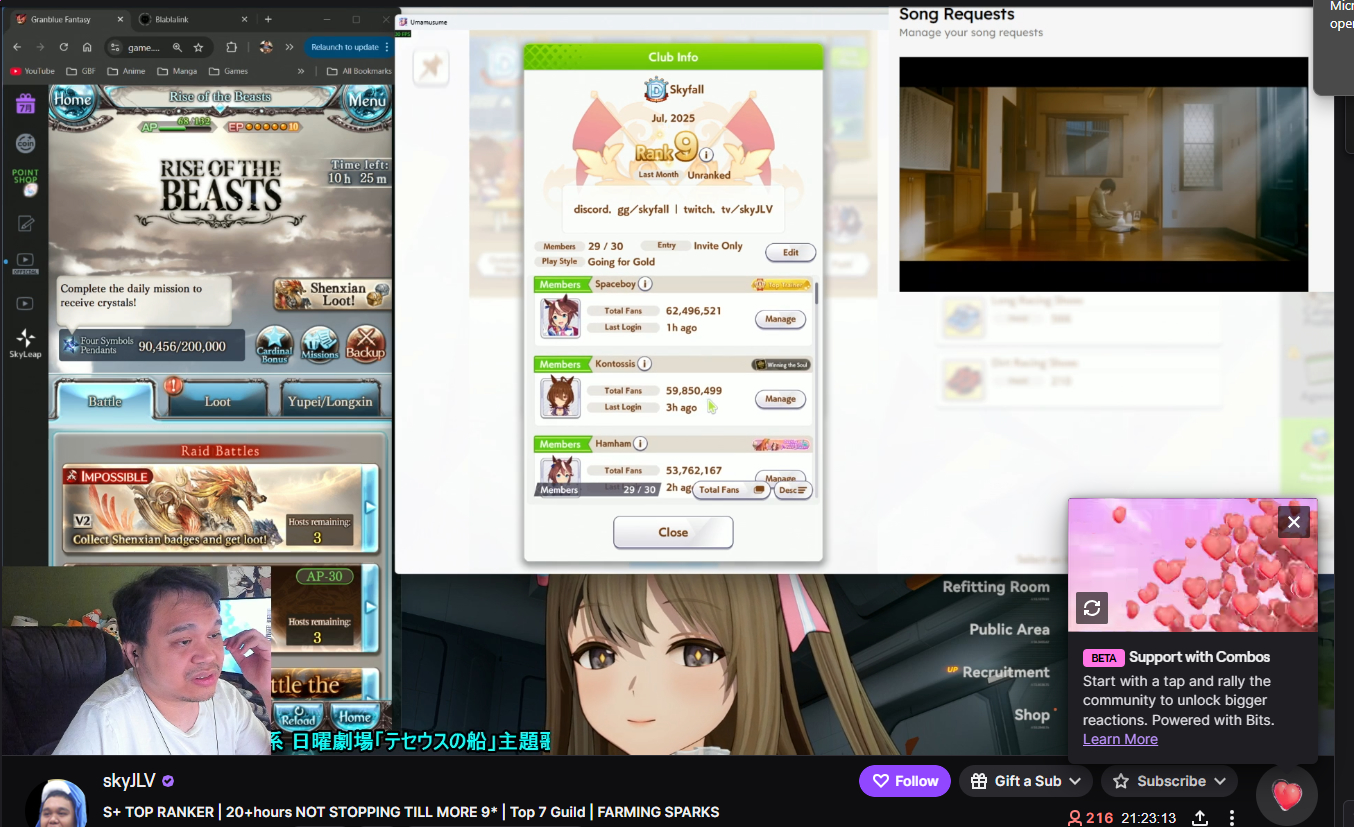This screenshot has width=1354, height=827.
Task: Expand the Impossible Shenxian raid arrow
Action: point(370,507)
